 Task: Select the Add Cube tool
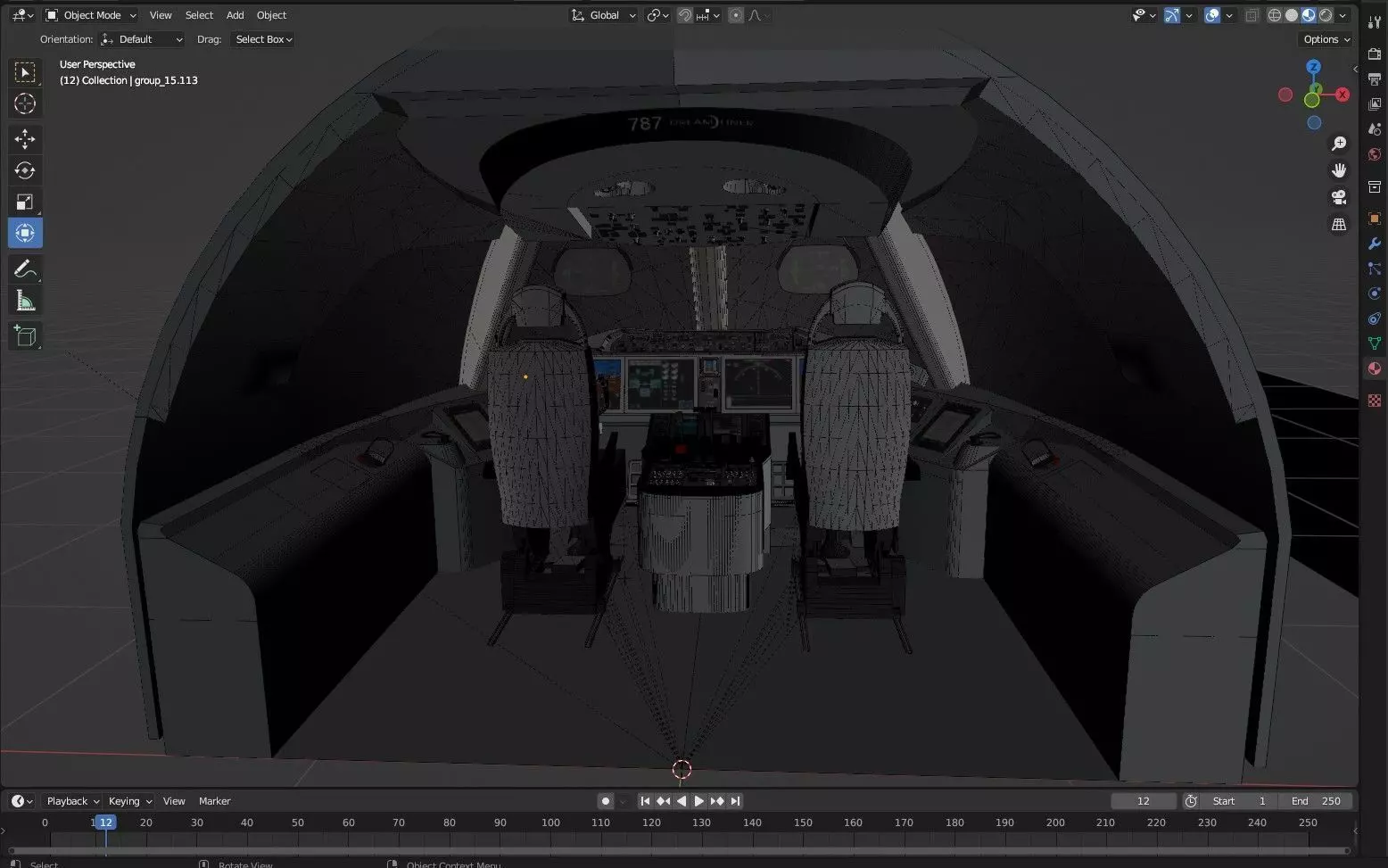[25, 335]
